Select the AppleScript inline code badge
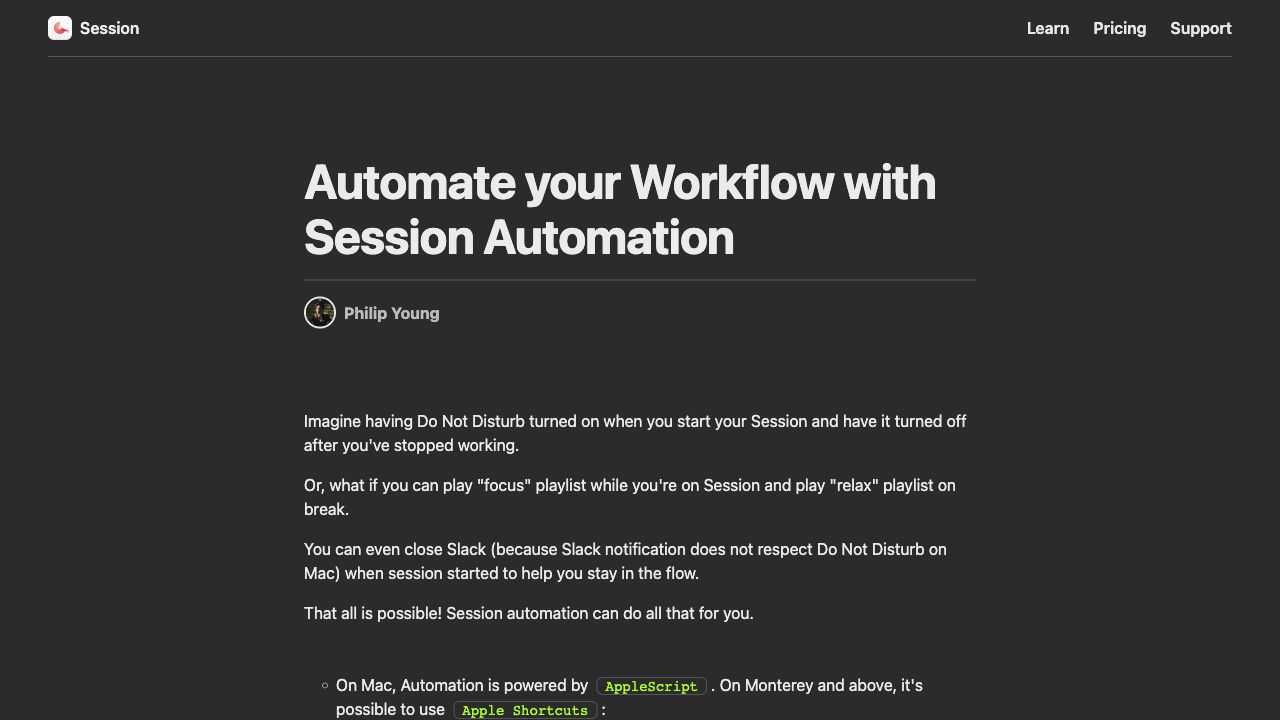The height and width of the screenshot is (720, 1280). click(651, 686)
